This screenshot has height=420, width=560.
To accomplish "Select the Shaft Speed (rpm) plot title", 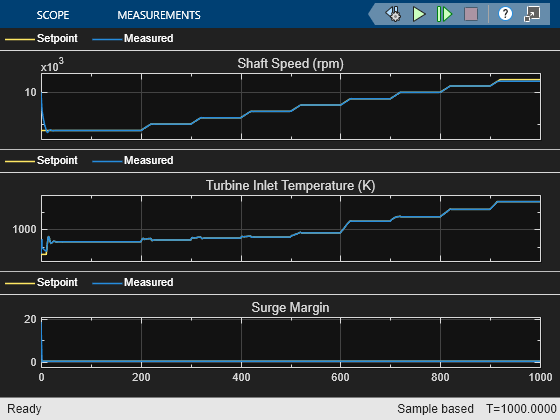I will (x=290, y=64).
